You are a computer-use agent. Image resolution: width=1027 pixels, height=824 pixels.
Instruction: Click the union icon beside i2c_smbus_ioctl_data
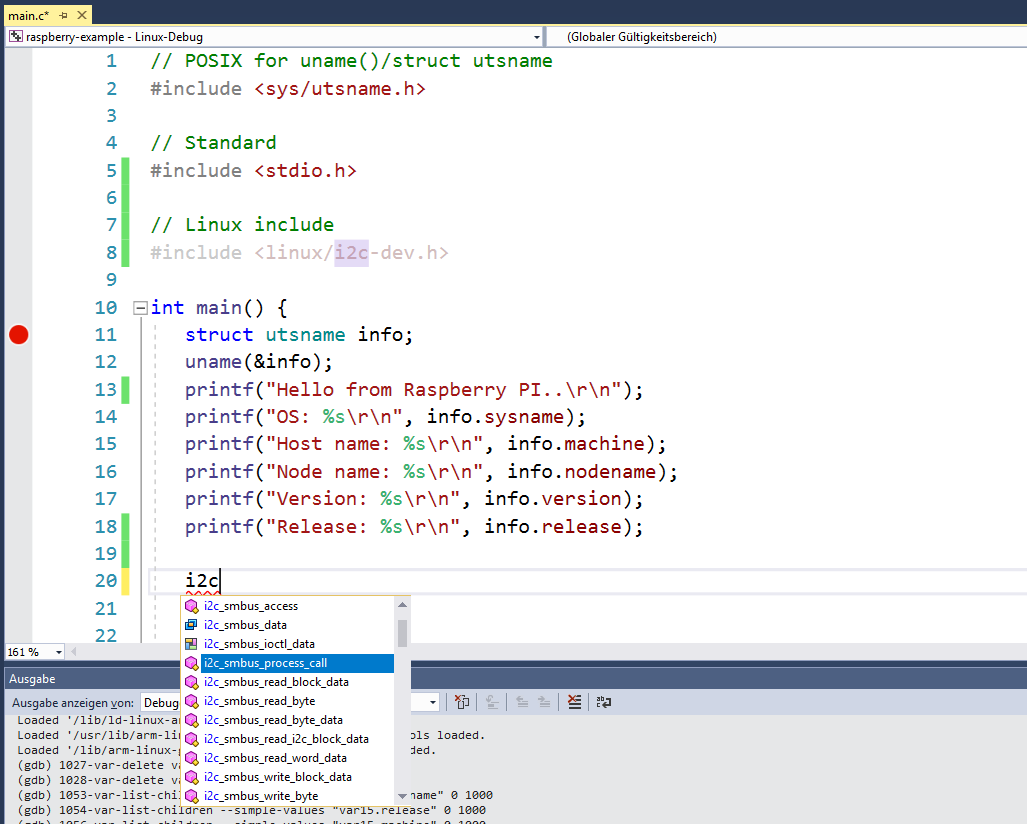(191, 643)
